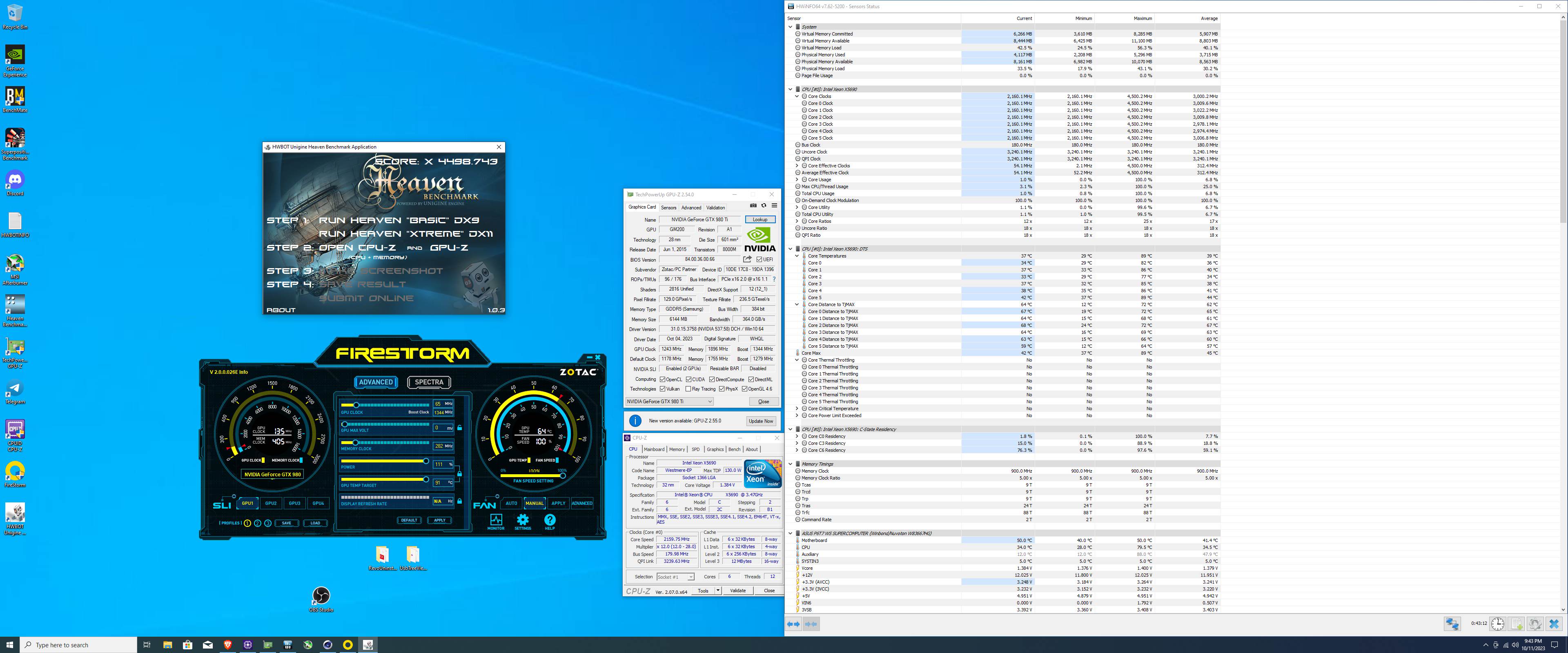
Task: Collapse the Core Clocks tree in HWiNFO
Action: click(x=797, y=96)
